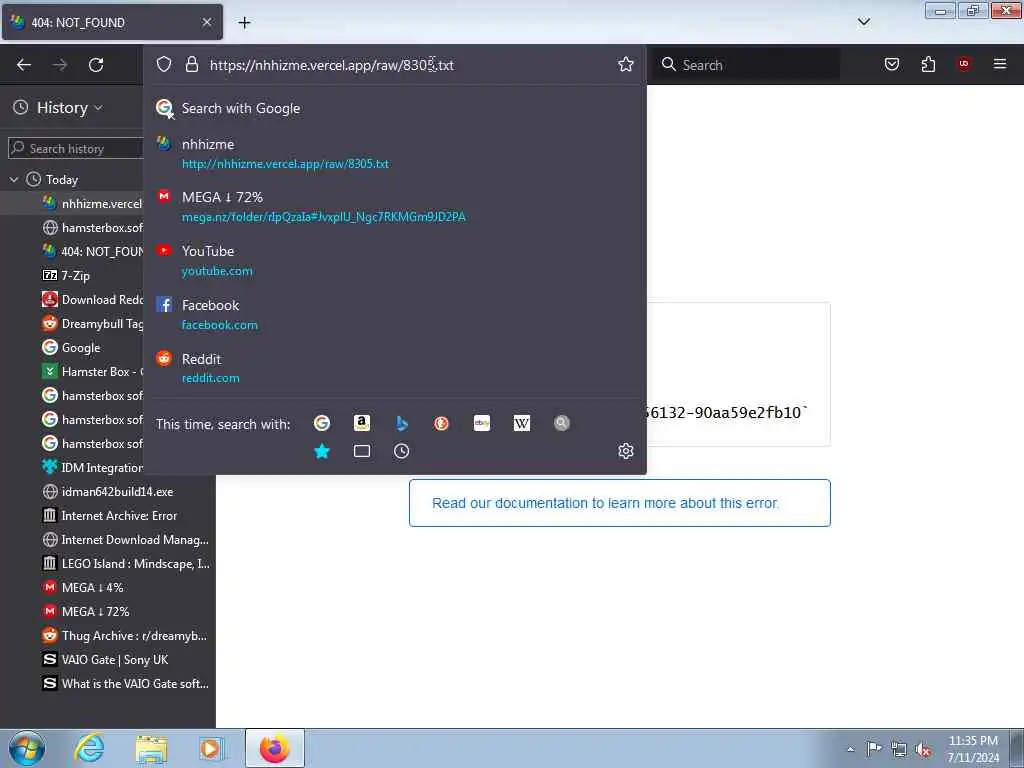The width and height of the screenshot is (1024, 768).
Task: Launch Internet Explorer from taskbar
Action: [x=89, y=748]
